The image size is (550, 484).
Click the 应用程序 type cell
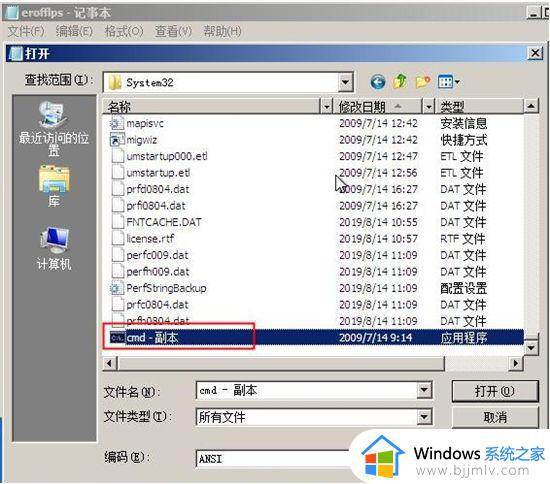tap(464, 338)
